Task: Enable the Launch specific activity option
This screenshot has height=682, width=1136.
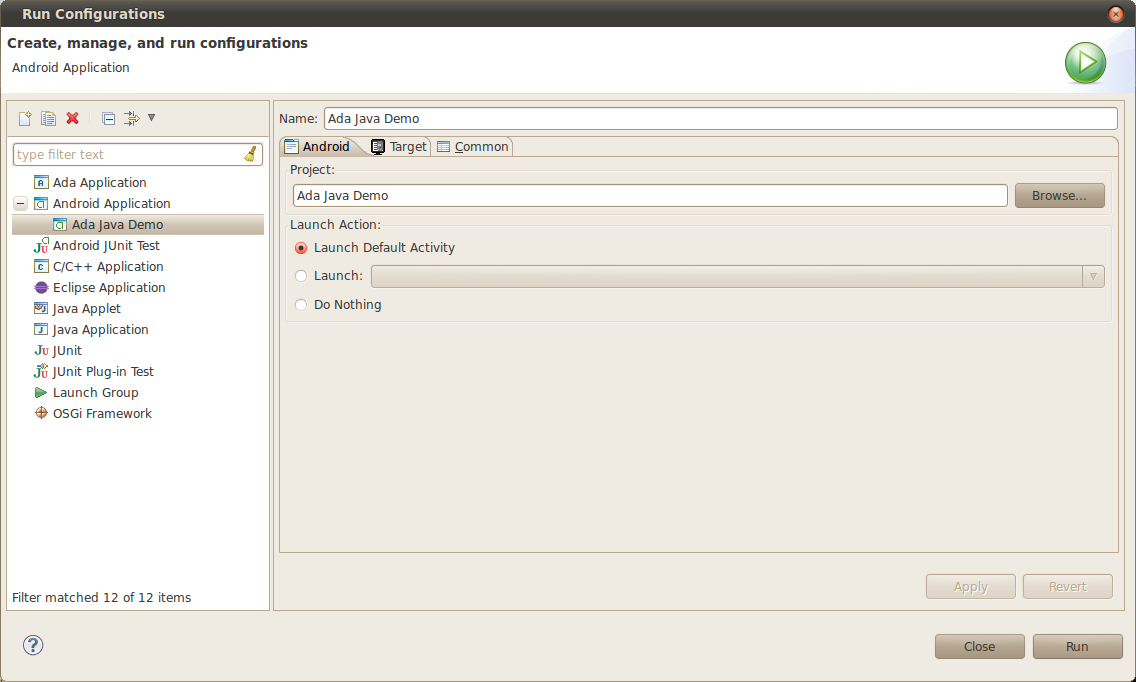Action: [x=301, y=276]
